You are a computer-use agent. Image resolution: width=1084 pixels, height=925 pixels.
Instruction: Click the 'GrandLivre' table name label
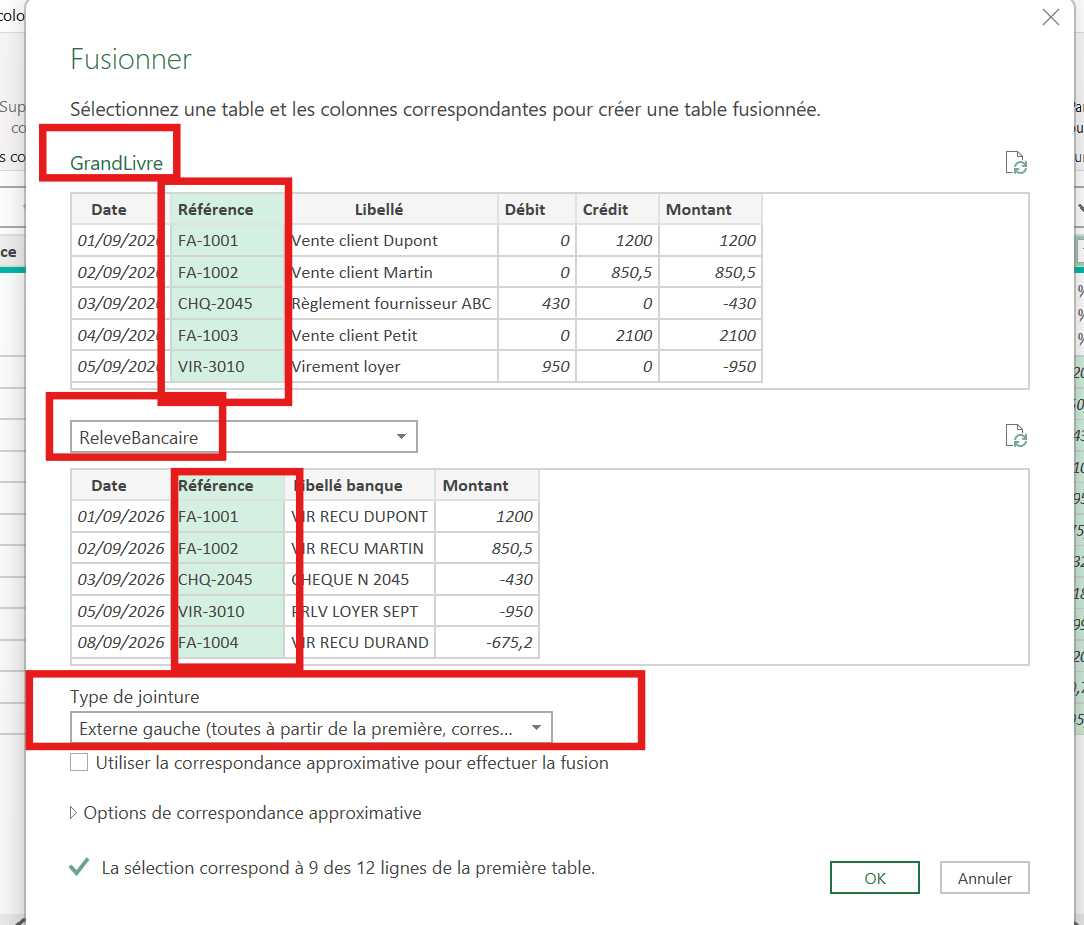click(116, 163)
